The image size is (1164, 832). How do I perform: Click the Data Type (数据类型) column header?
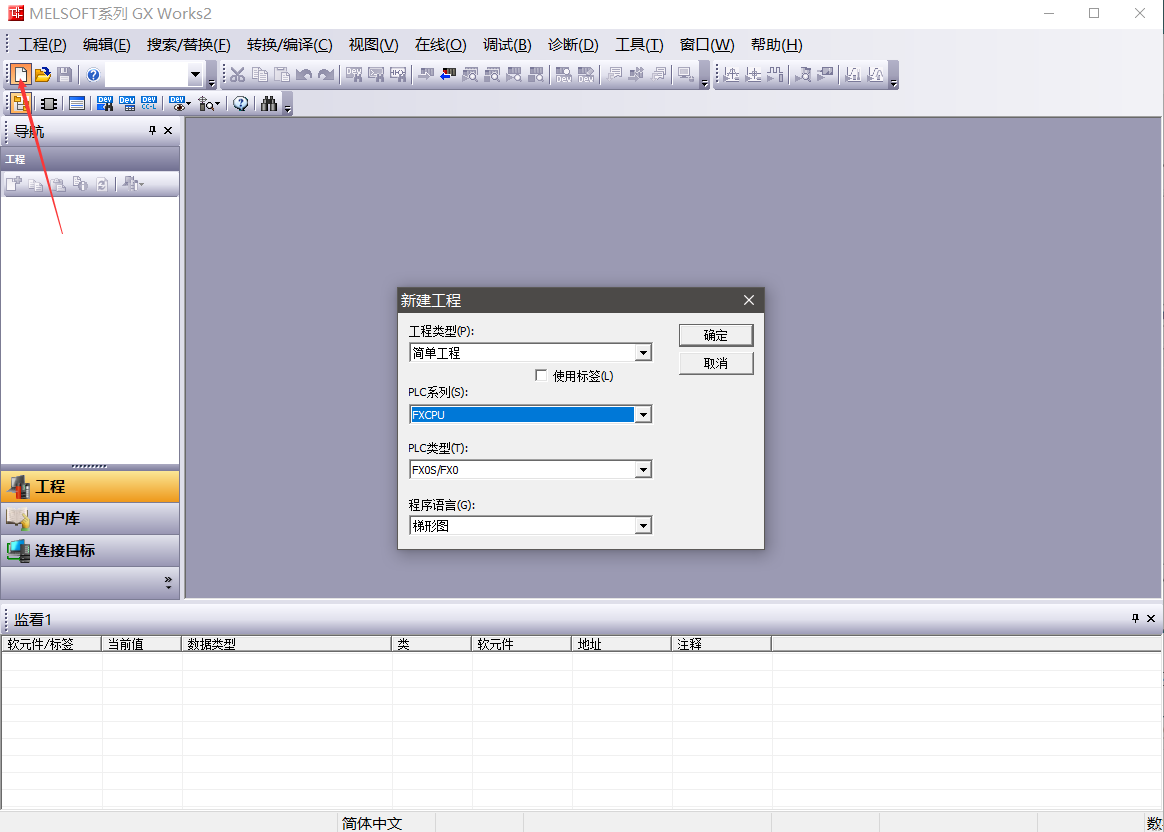[287, 643]
